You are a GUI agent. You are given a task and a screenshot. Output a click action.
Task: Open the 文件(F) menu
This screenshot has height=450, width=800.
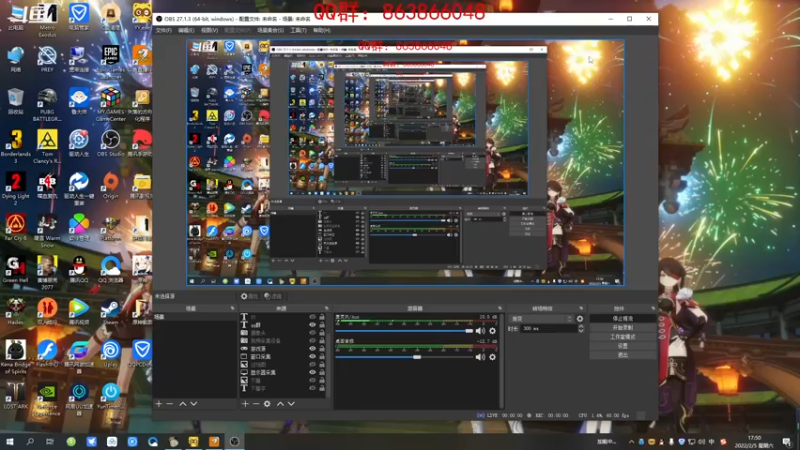point(163,31)
